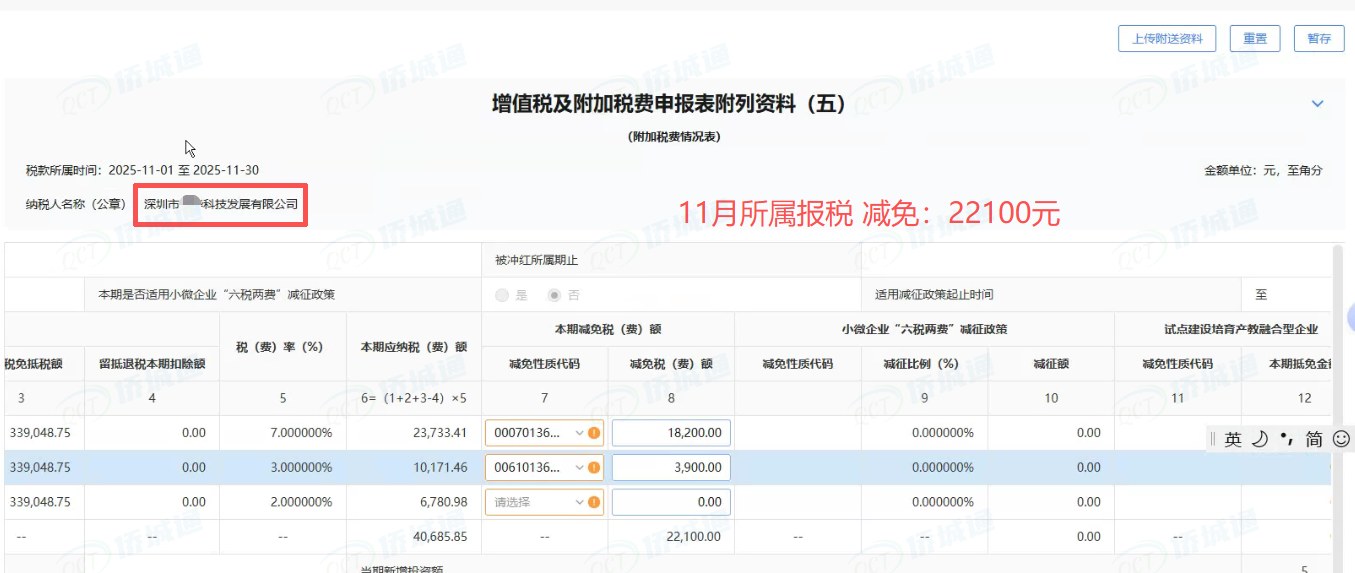Click the 7.000000% tax rate cell

pyautogui.click(x=283, y=433)
